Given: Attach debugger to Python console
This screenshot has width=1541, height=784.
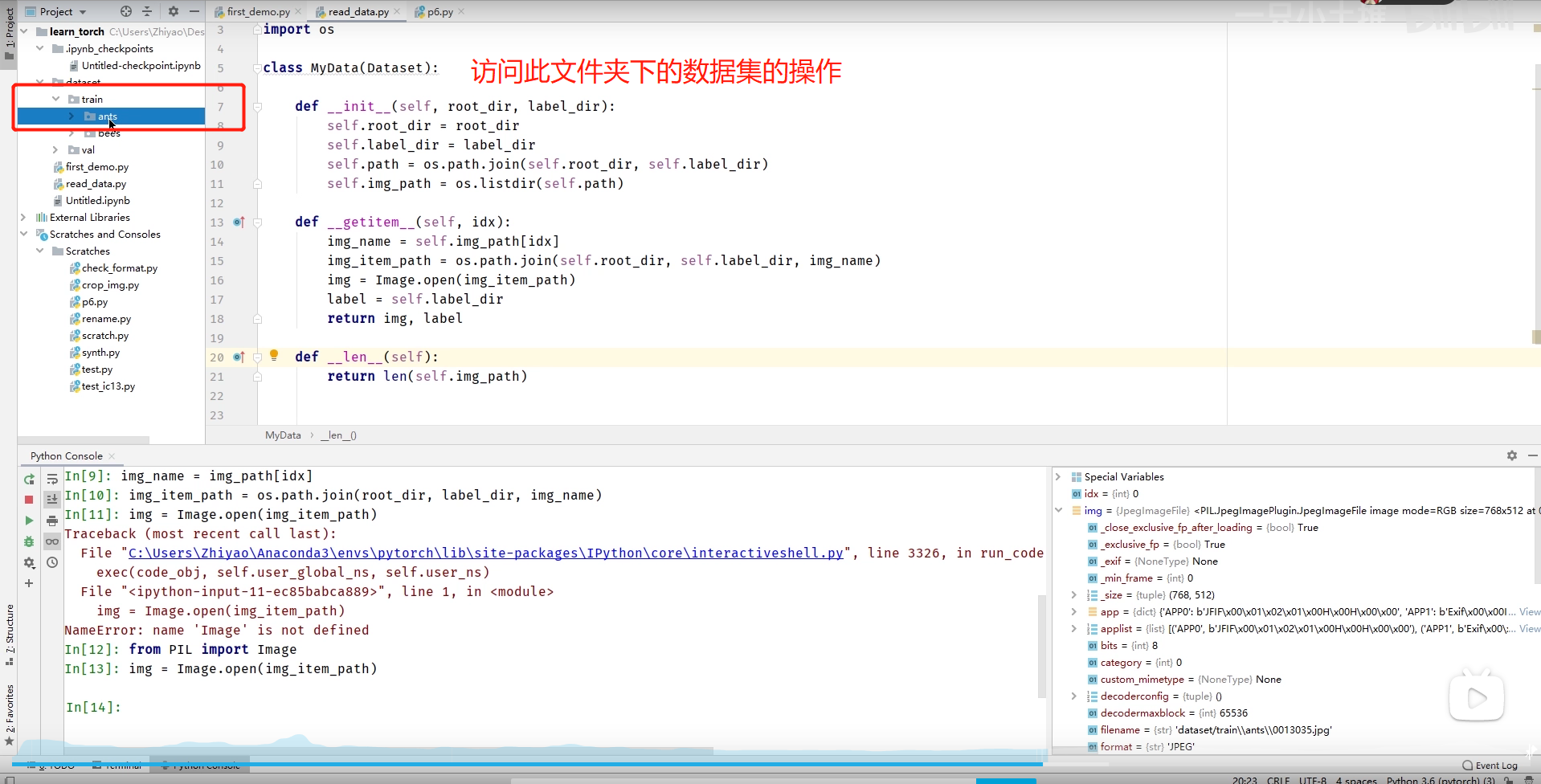Looking at the screenshot, I should [x=29, y=541].
